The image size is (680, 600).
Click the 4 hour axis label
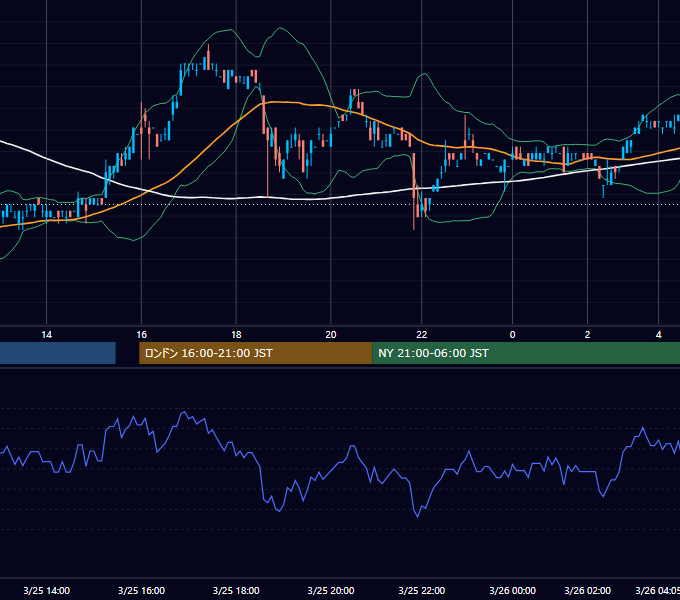pyautogui.click(x=658, y=335)
